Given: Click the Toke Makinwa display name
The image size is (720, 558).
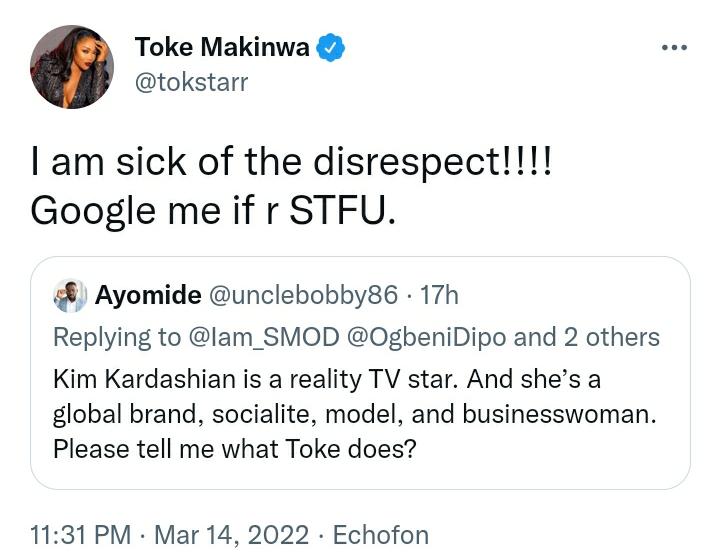Looking at the screenshot, I should (221, 47).
